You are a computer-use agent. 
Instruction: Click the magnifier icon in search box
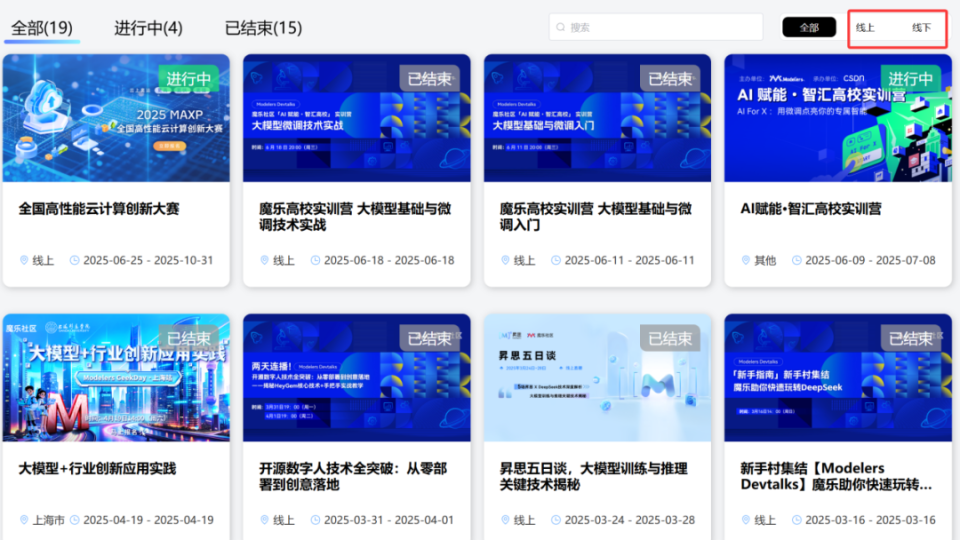tap(560, 27)
